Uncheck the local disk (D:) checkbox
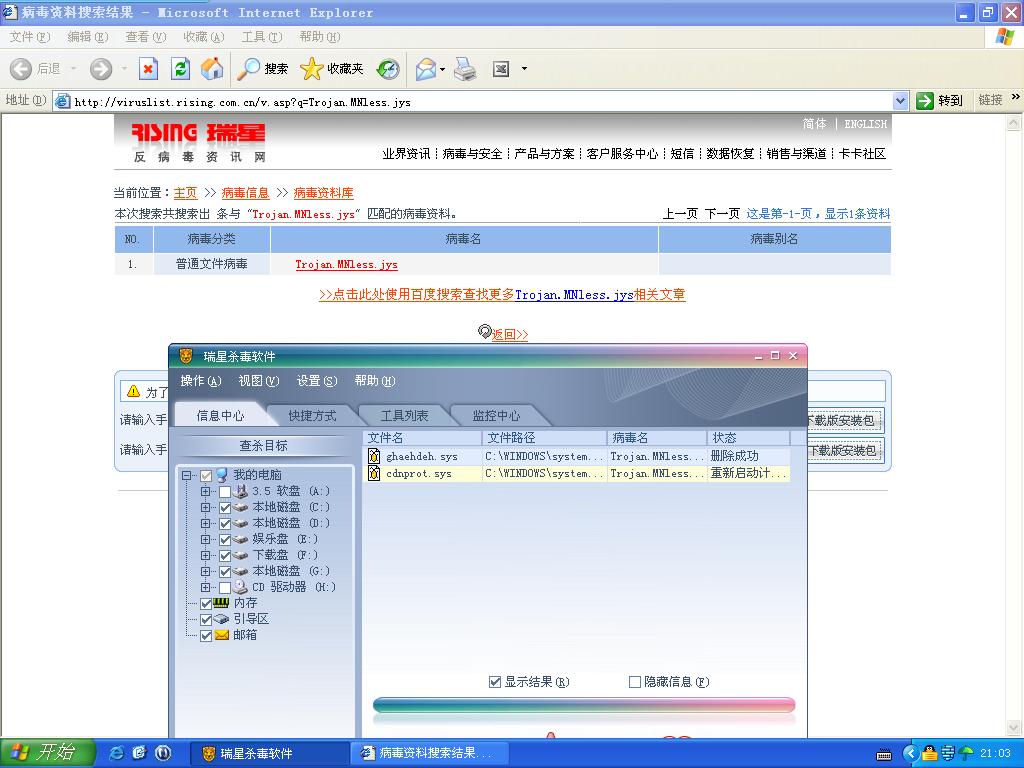The height and width of the screenshot is (768, 1024). pyautogui.click(x=225, y=523)
